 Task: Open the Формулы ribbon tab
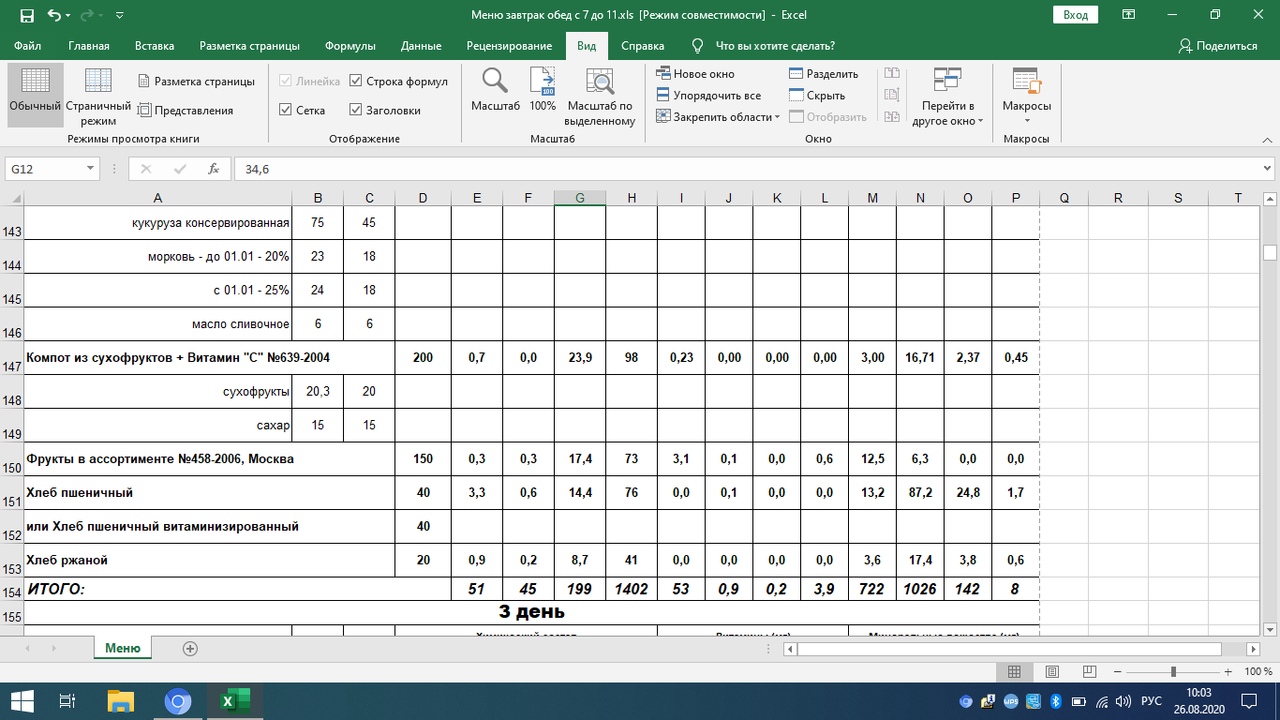click(350, 46)
